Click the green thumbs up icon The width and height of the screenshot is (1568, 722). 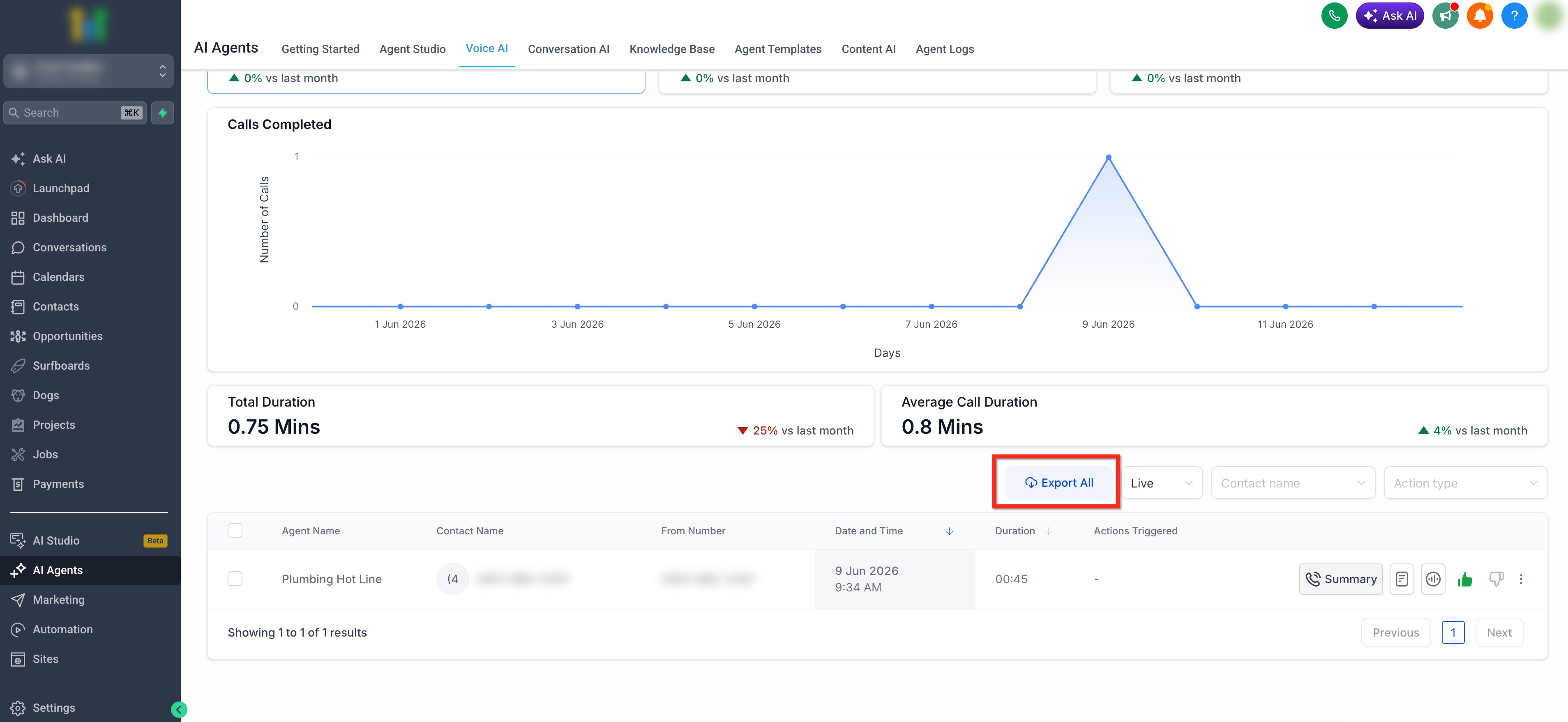tap(1464, 579)
